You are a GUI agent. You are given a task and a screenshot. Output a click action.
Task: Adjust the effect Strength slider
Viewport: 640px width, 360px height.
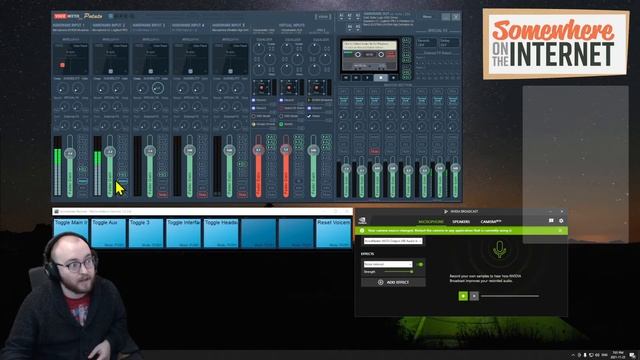coord(398,272)
